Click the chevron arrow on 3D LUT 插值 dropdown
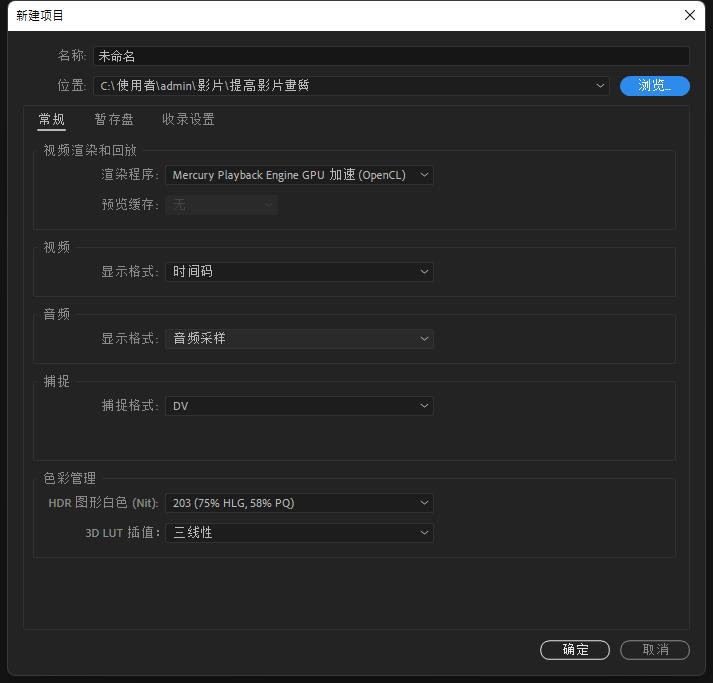 (x=424, y=533)
